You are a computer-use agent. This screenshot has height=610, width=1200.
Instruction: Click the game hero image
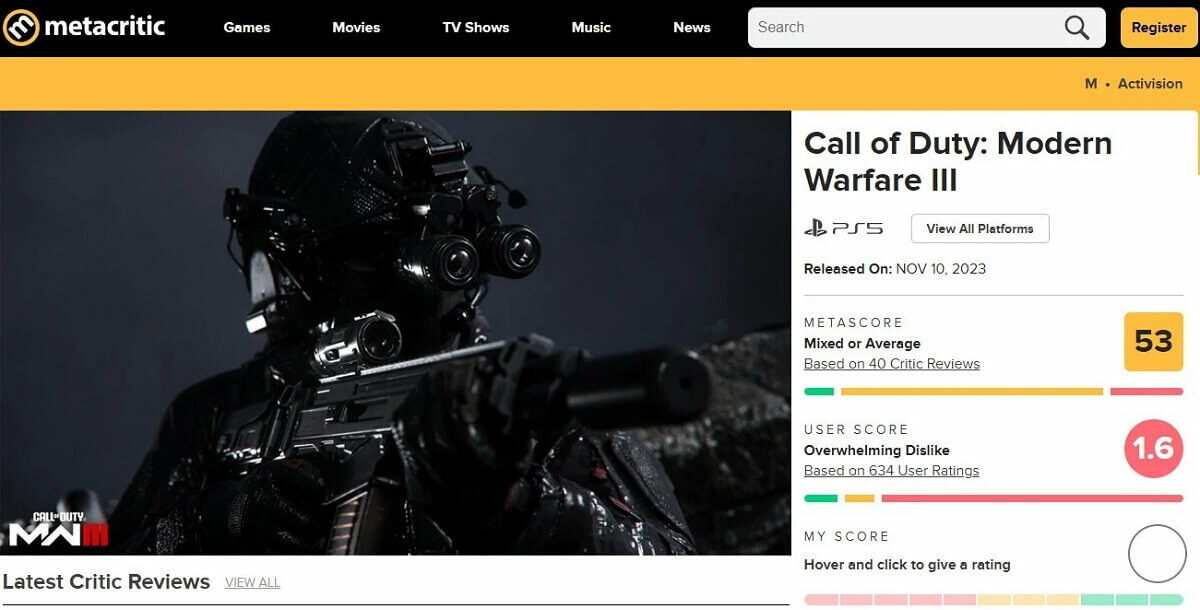[x=395, y=333]
